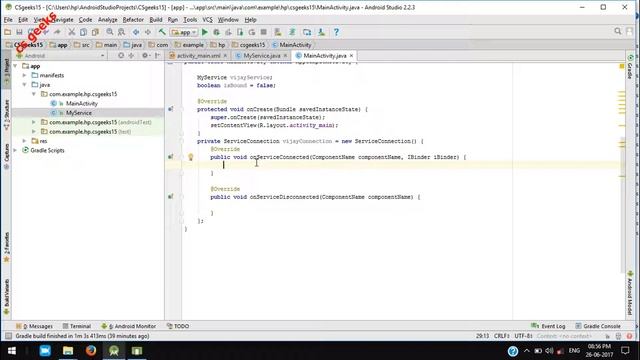Collapse the com.example.hp.csgeeks15 package
The width and height of the screenshot is (640, 360).
click(34, 94)
